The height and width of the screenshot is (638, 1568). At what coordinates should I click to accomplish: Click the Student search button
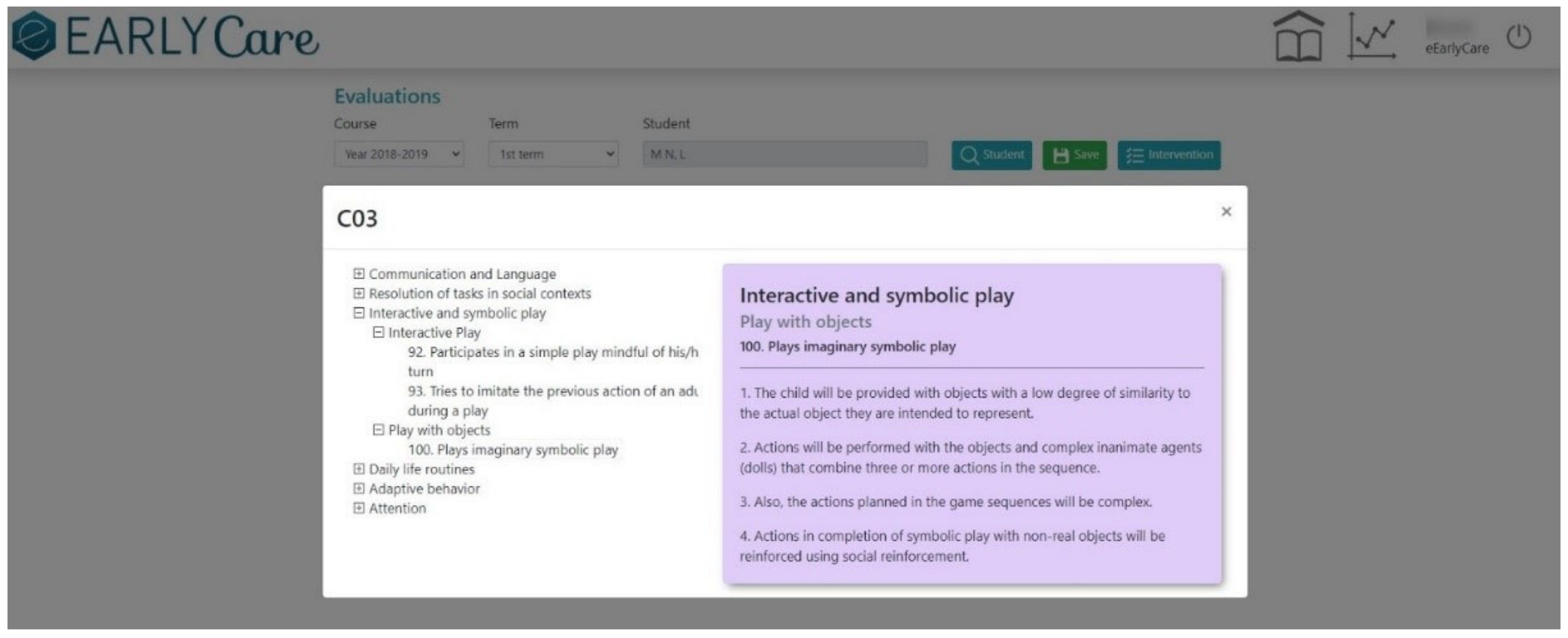click(992, 155)
